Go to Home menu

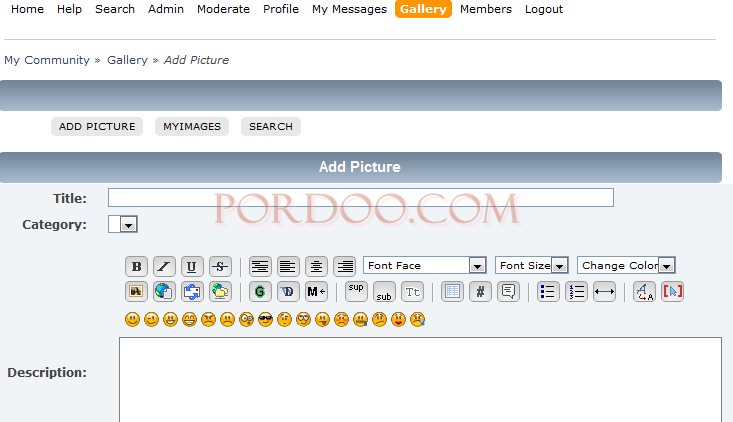27,9
